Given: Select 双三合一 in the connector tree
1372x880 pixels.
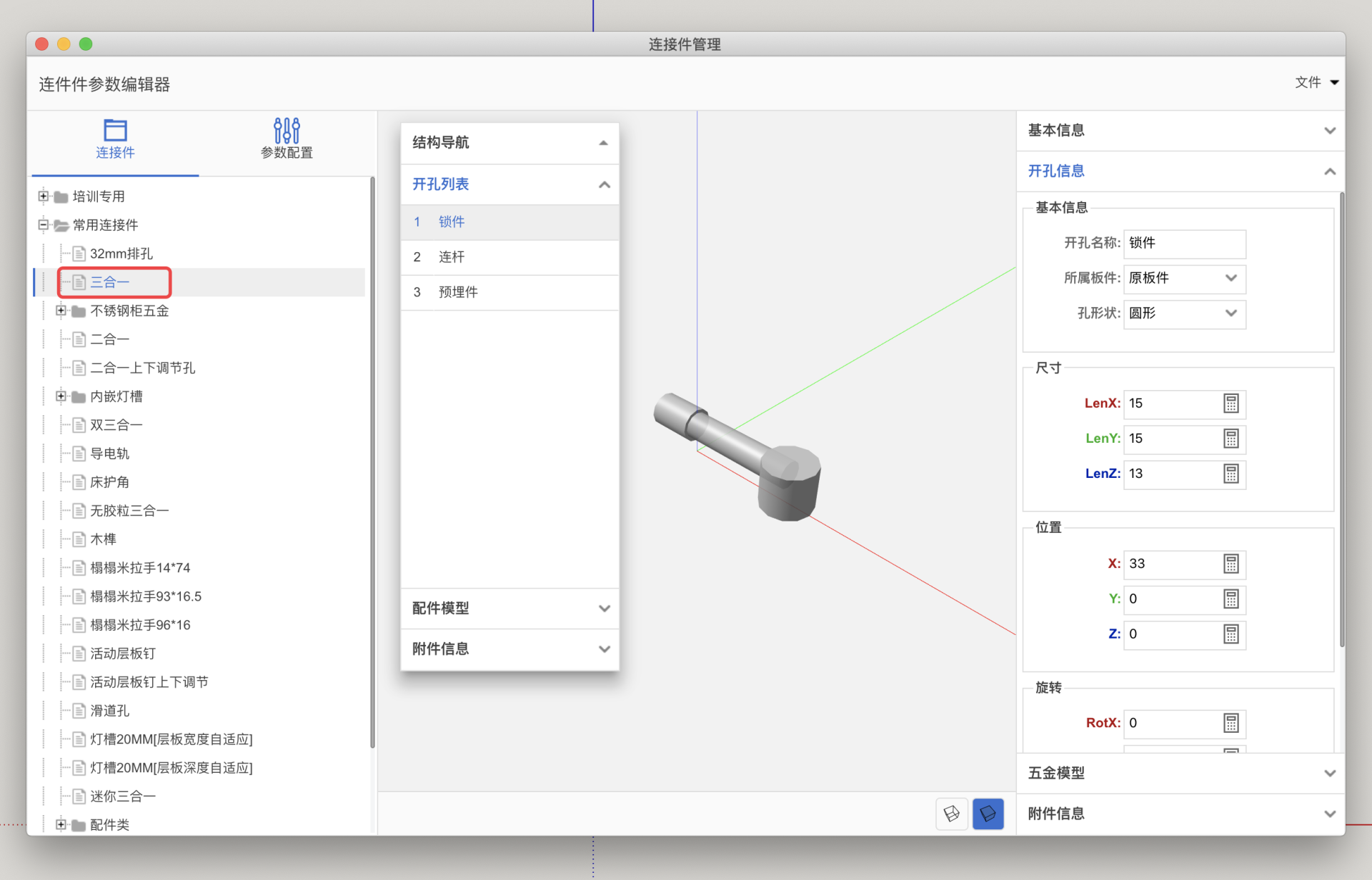Looking at the screenshot, I should pyautogui.click(x=116, y=425).
